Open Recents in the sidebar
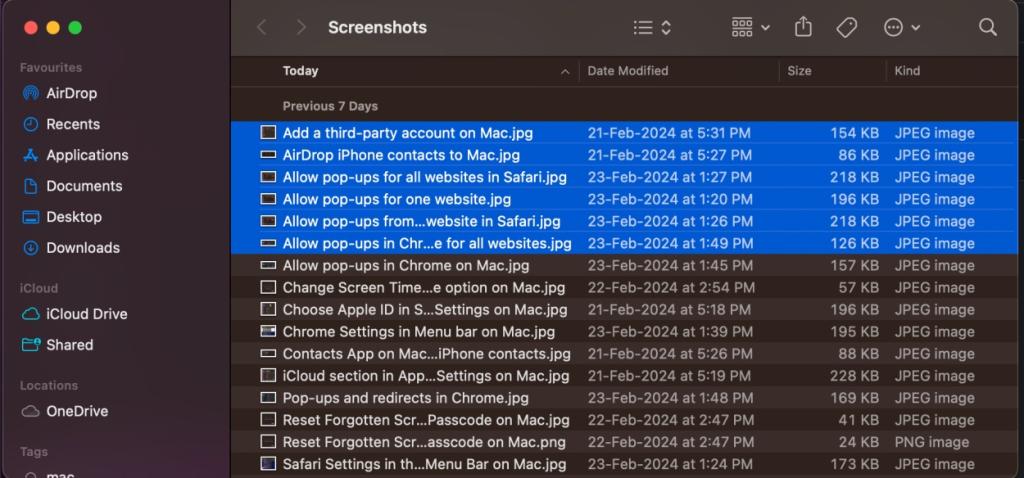The image size is (1024, 478). tap(61, 124)
